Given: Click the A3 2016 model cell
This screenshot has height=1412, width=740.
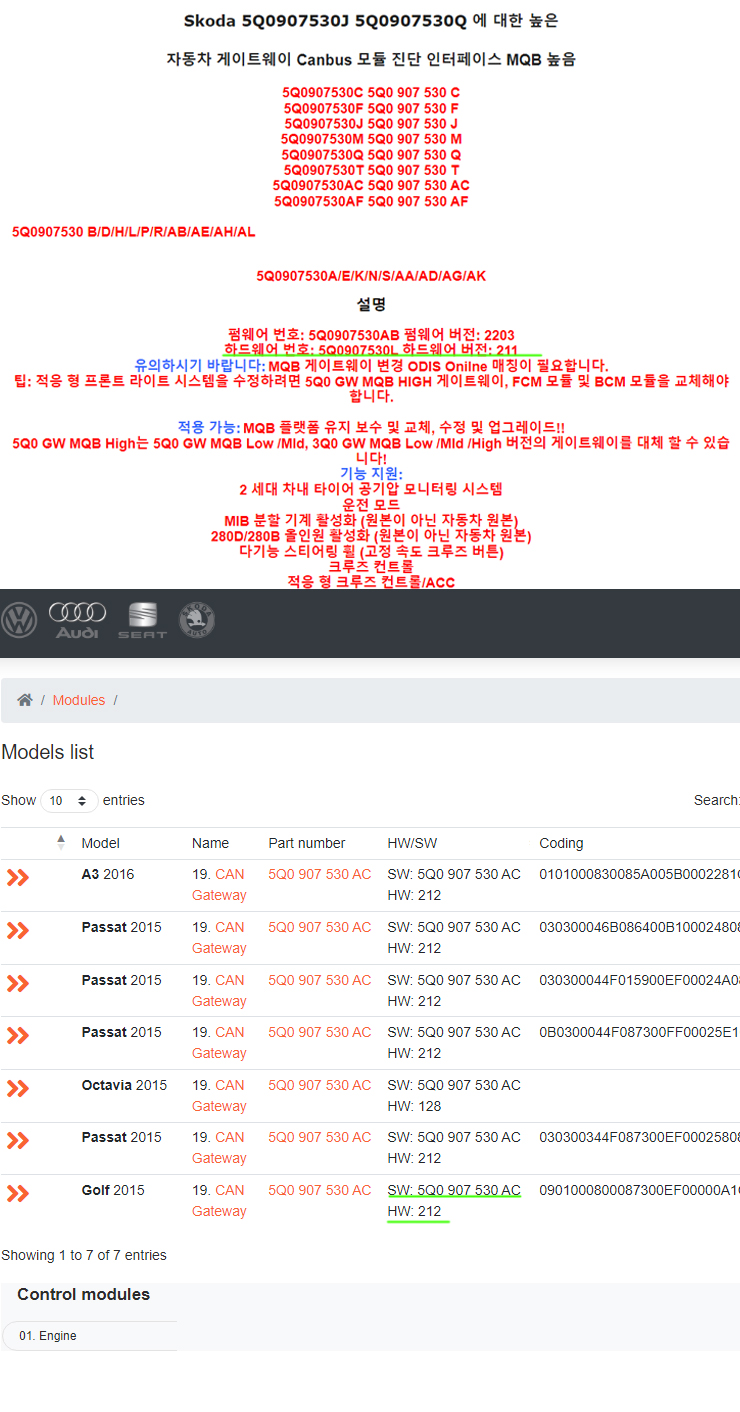Looking at the screenshot, I should [107, 874].
